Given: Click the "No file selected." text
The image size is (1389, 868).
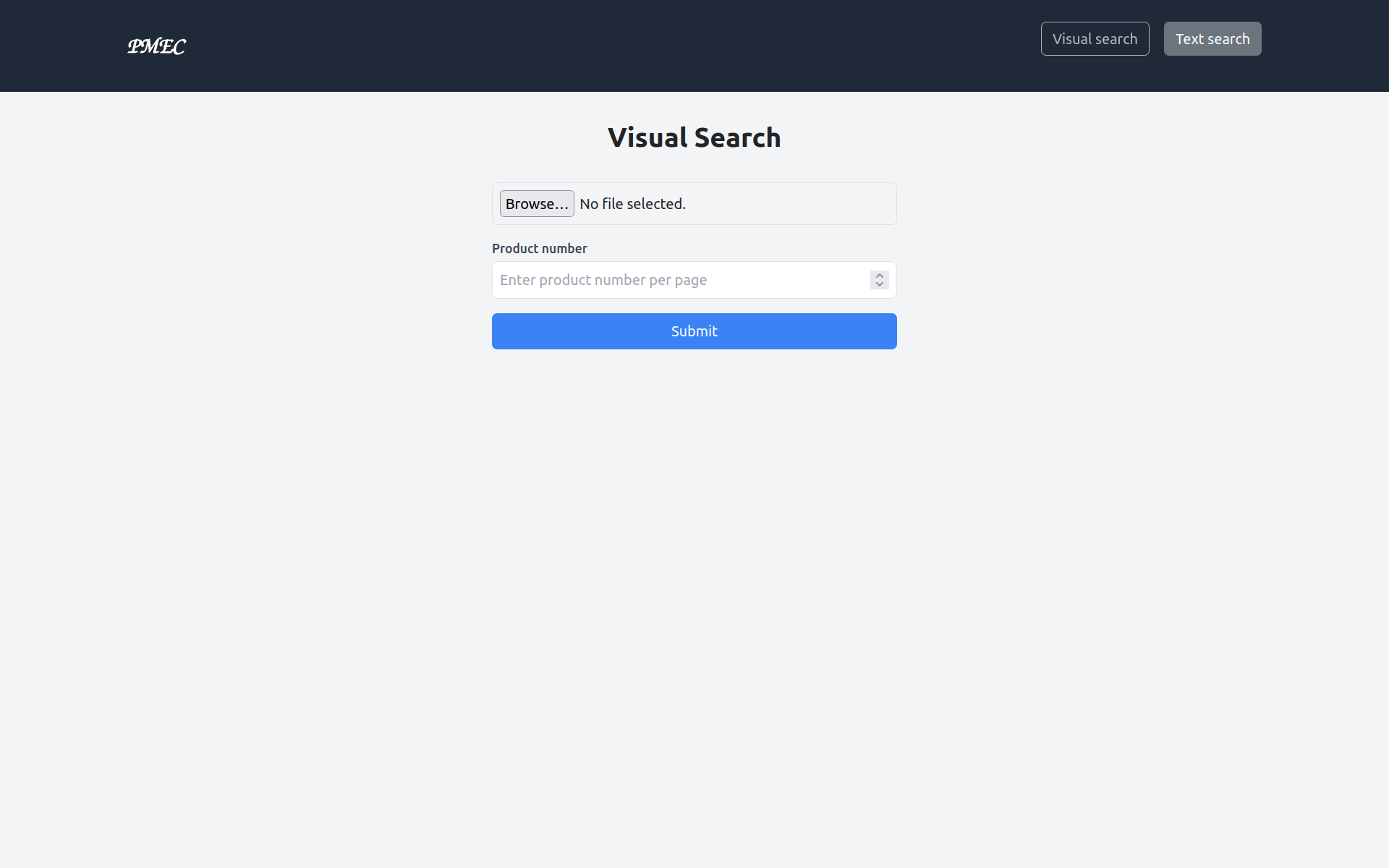Looking at the screenshot, I should (632, 204).
